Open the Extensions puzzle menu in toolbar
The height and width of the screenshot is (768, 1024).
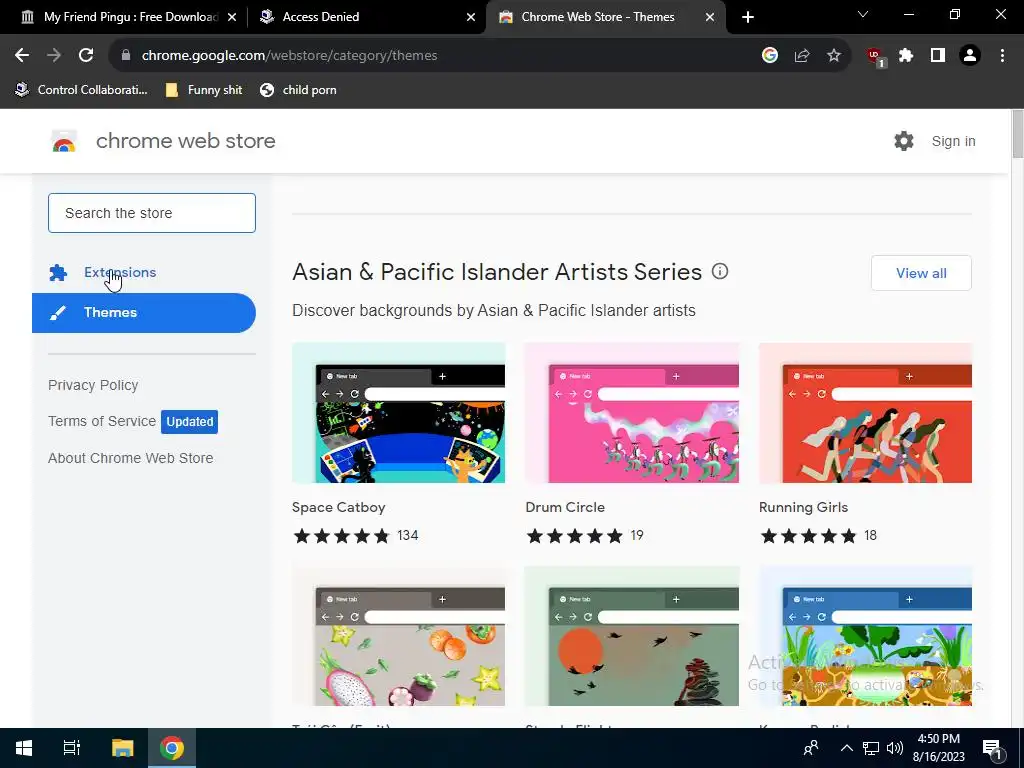coord(906,56)
